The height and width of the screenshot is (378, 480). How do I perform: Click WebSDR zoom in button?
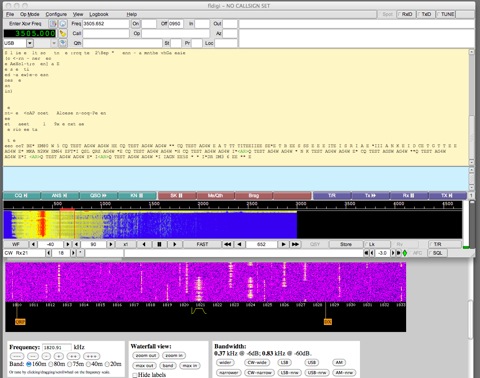click(x=174, y=356)
